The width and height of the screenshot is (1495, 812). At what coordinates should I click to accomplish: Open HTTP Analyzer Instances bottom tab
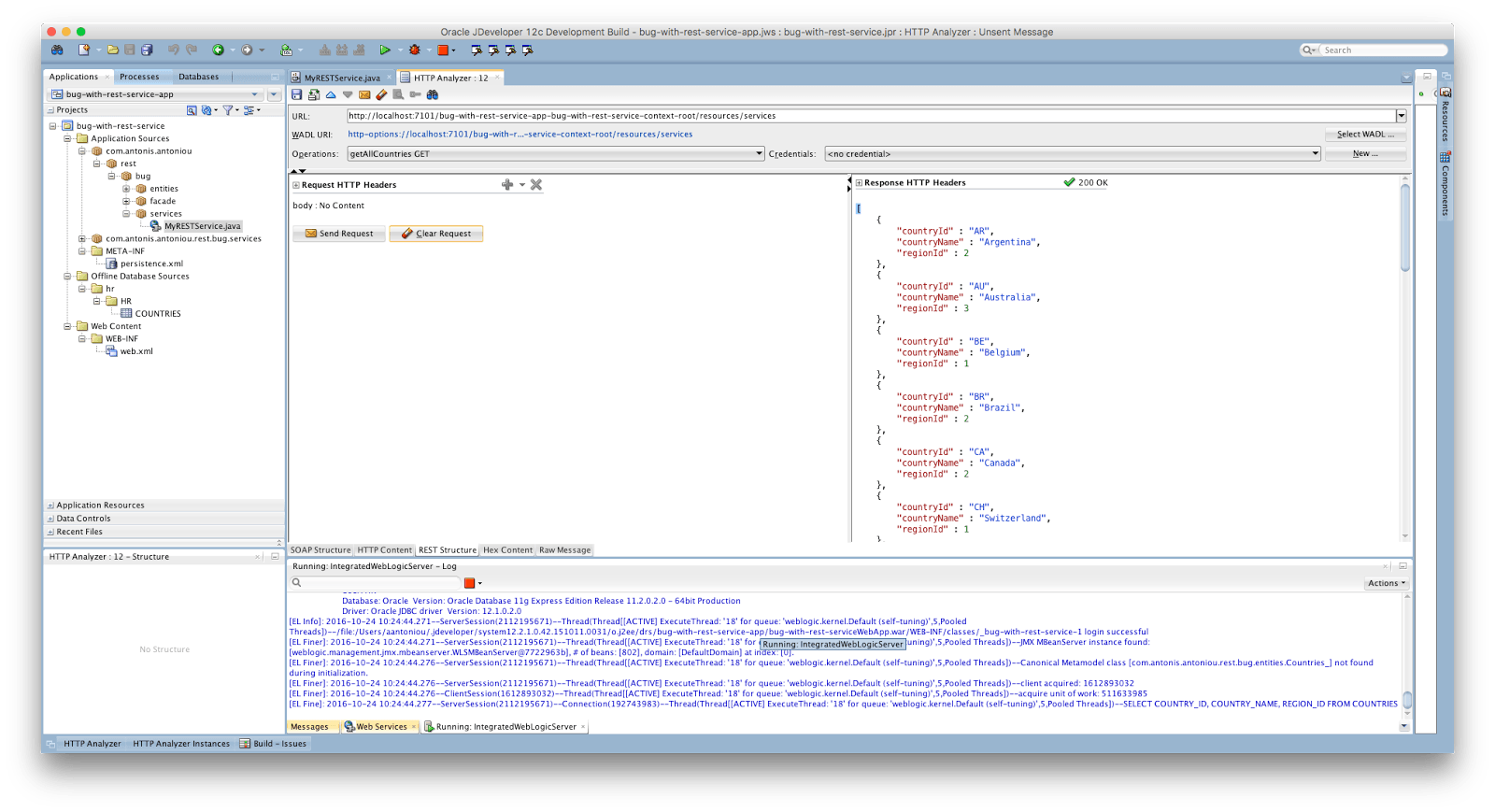181,744
